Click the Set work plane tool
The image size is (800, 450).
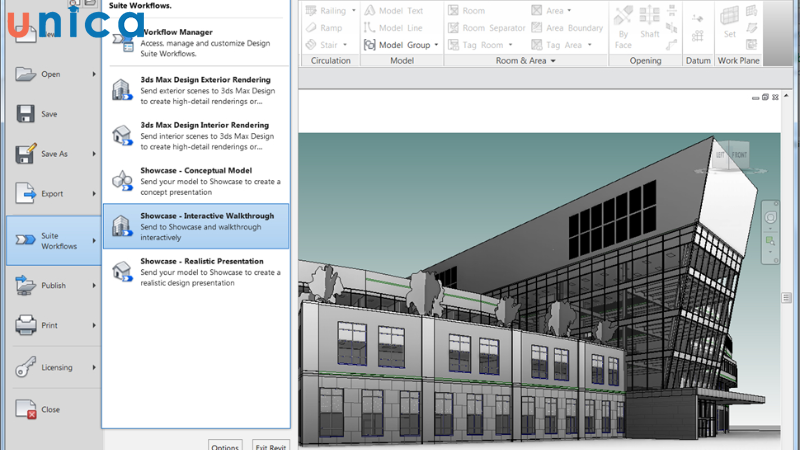pyautogui.click(x=730, y=22)
